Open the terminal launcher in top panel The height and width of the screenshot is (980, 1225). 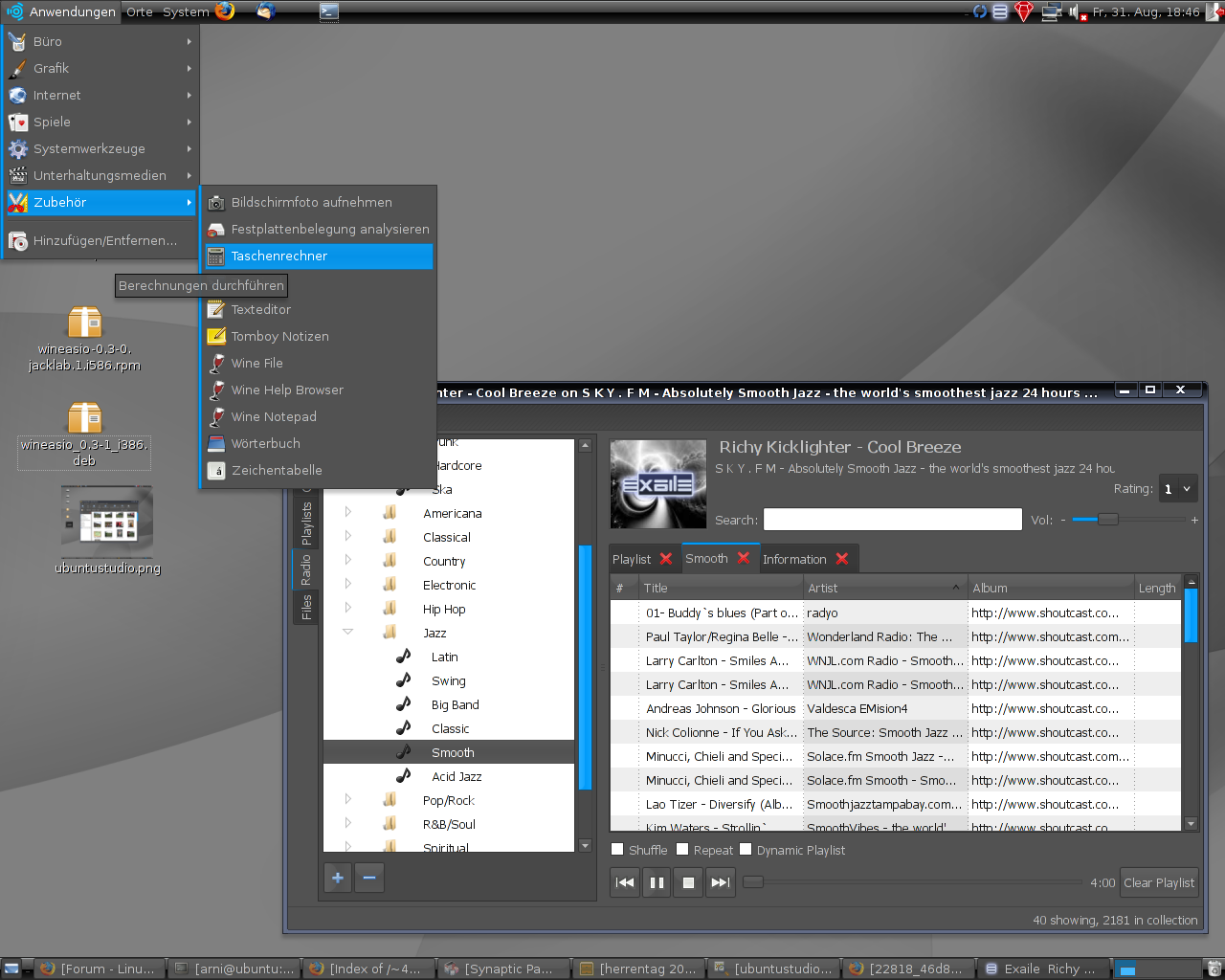pos(328,11)
